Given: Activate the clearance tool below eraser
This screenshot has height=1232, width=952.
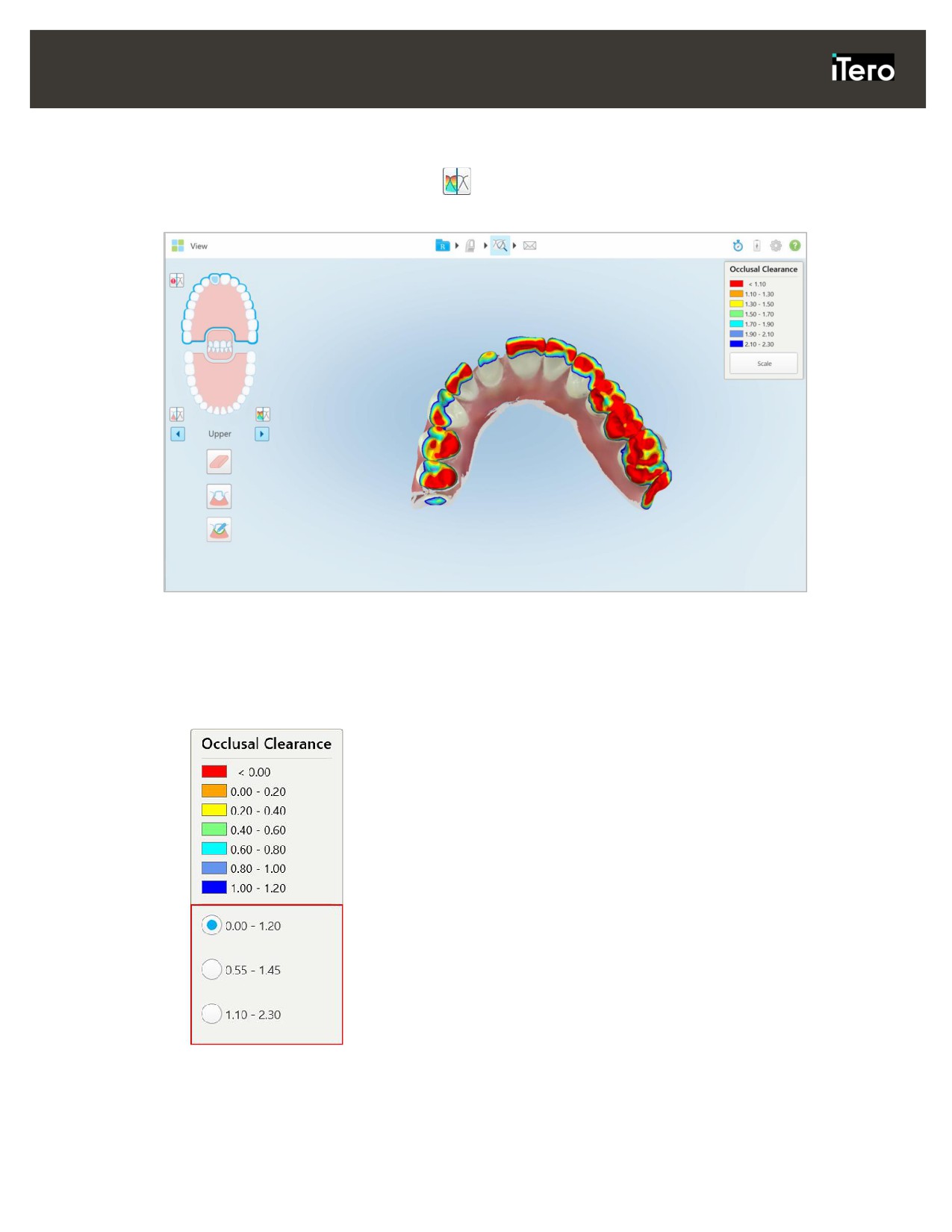Looking at the screenshot, I should click(x=219, y=497).
